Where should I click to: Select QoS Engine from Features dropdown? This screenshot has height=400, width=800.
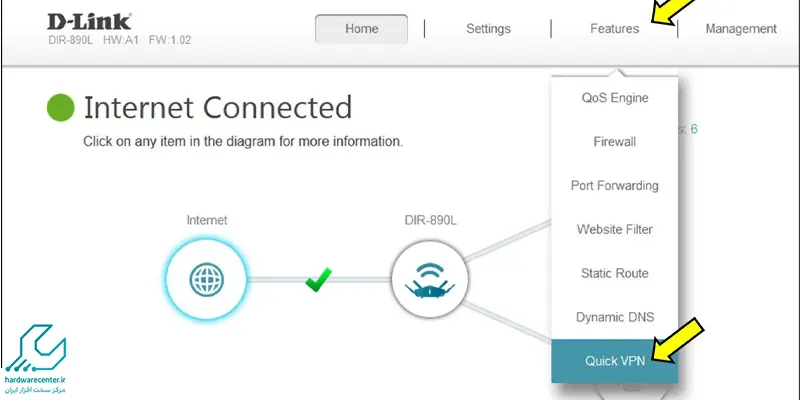[615, 98]
